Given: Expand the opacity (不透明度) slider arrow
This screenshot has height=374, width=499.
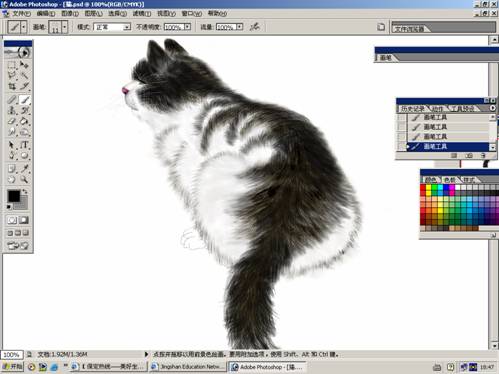Looking at the screenshot, I should coord(188,27).
